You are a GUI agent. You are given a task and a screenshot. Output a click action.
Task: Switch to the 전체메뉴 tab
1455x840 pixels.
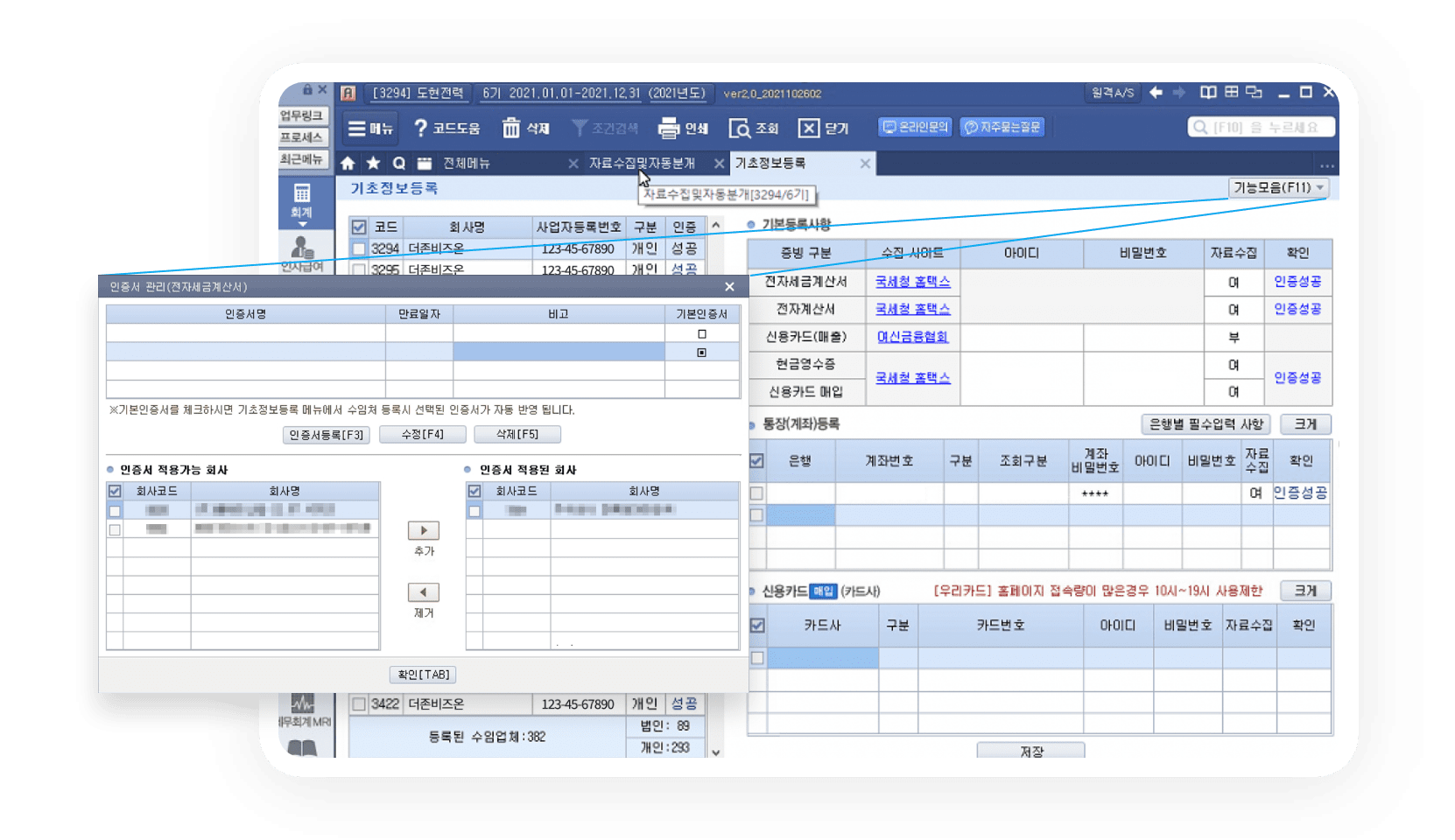466,164
